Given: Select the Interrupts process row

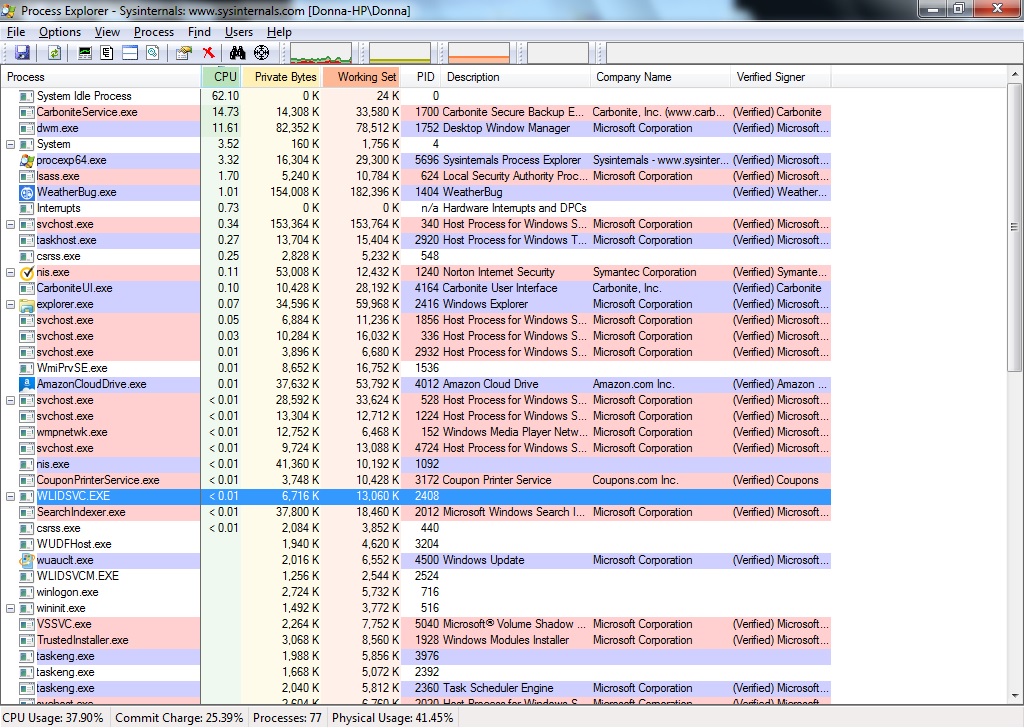Looking at the screenshot, I should pos(416,208).
